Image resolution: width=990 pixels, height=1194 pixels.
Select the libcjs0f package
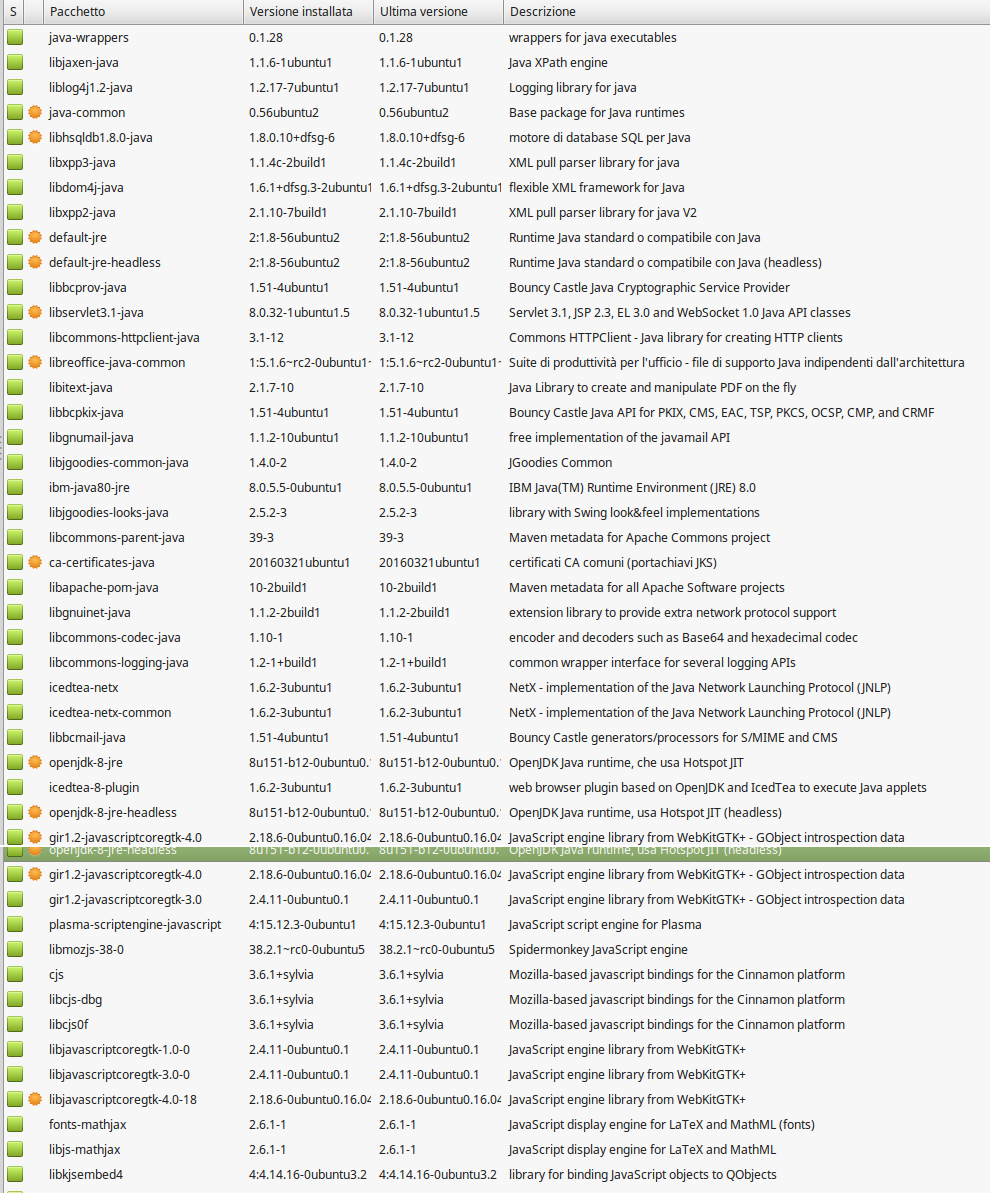click(x=69, y=1025)
